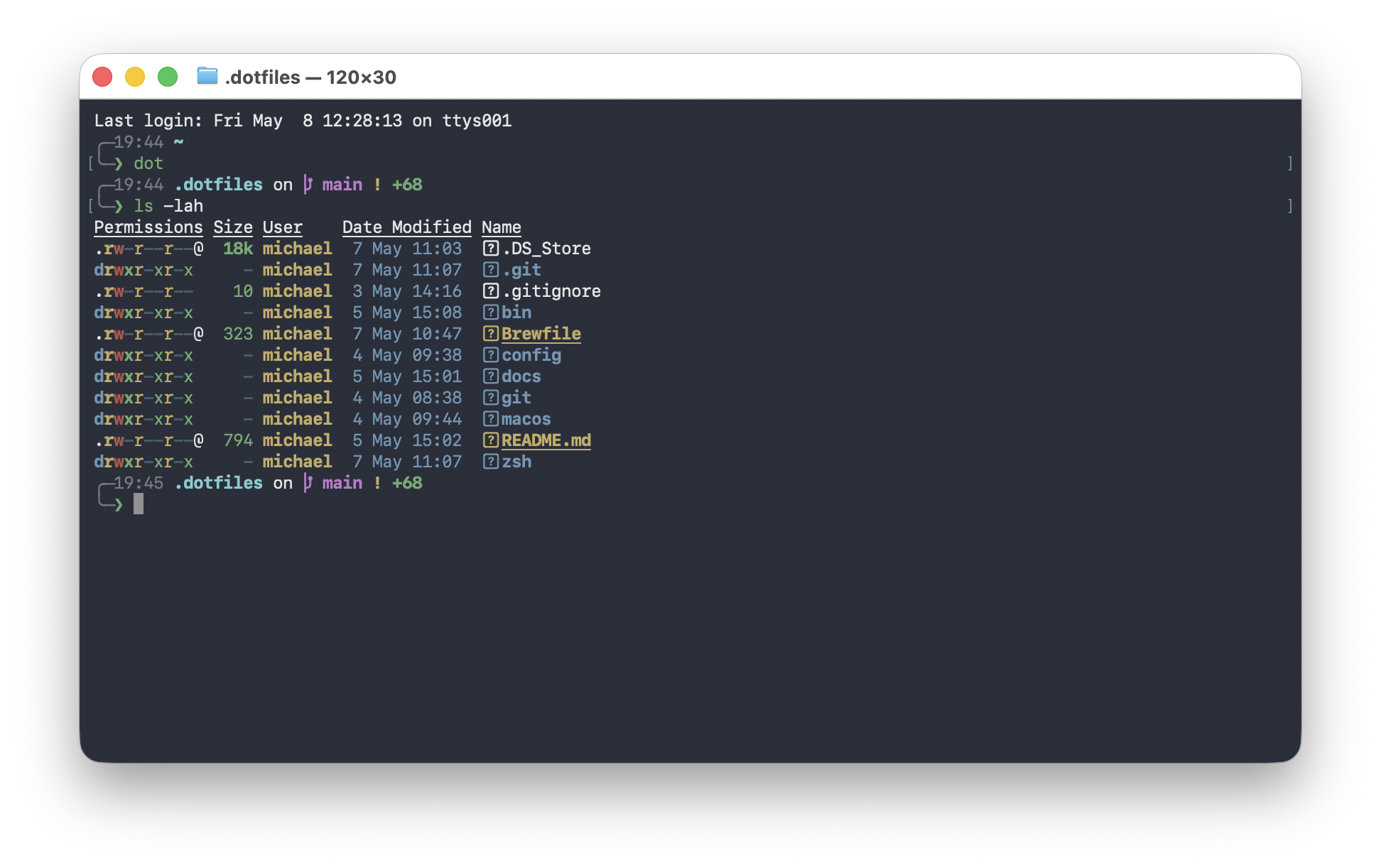This screenshot has height=868, width=1381.
Task: Click the '.dotfiles — 120×30' window title
Action: [310, 77]
